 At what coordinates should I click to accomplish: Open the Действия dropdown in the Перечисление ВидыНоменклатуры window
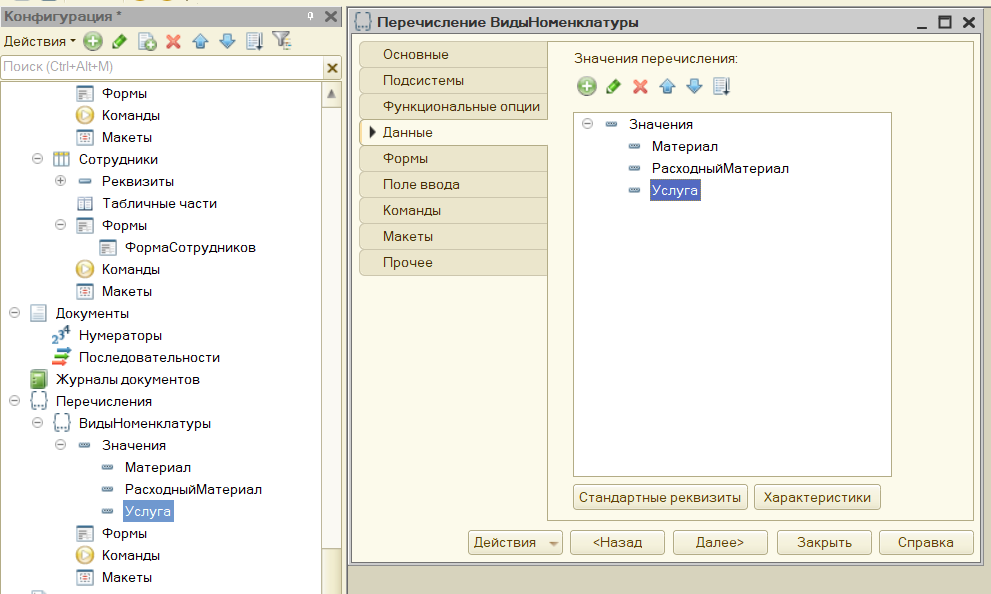515,542
